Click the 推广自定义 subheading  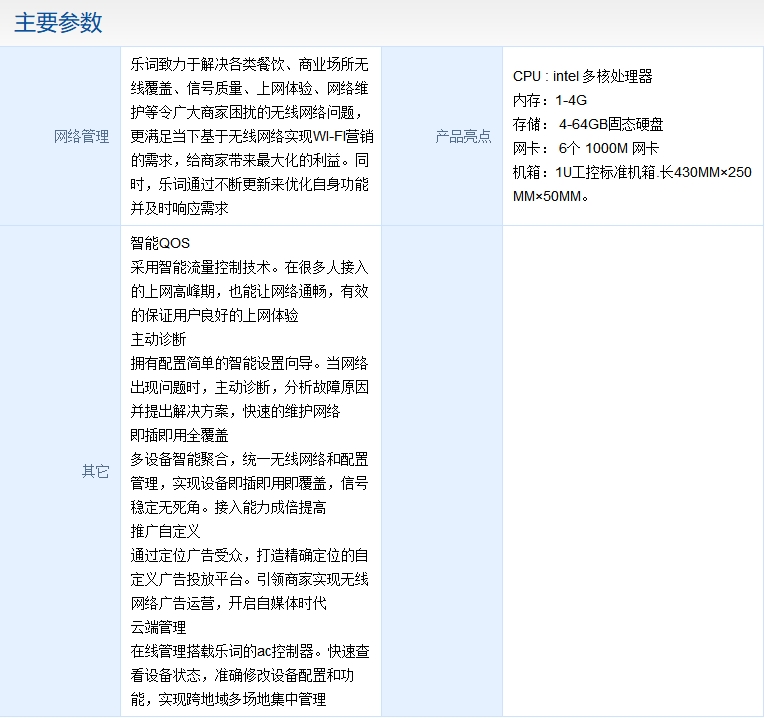[165, 531]
